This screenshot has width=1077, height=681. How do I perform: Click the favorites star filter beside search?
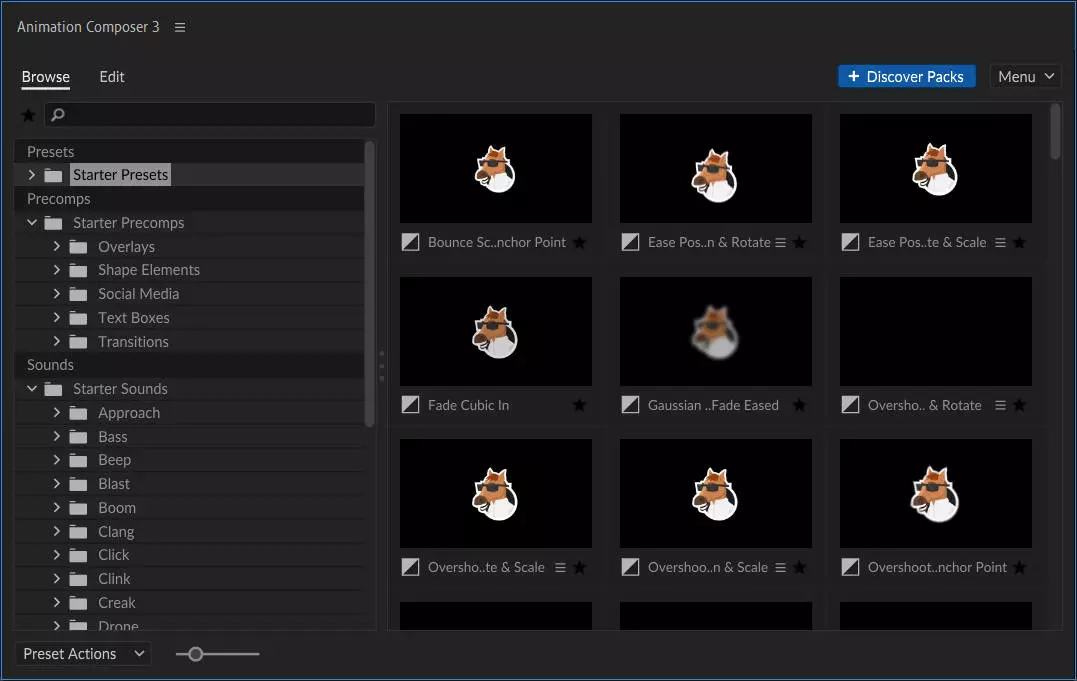point(28,115)
